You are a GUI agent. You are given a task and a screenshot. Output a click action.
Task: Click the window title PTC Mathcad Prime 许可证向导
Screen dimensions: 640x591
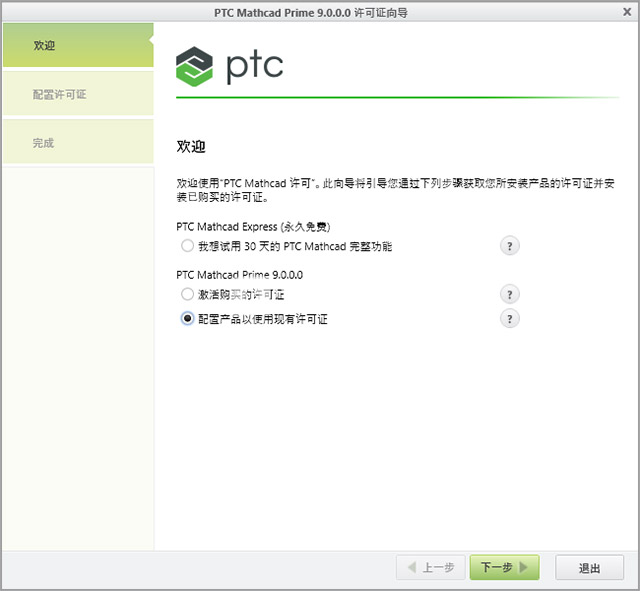tap(311, 13)
